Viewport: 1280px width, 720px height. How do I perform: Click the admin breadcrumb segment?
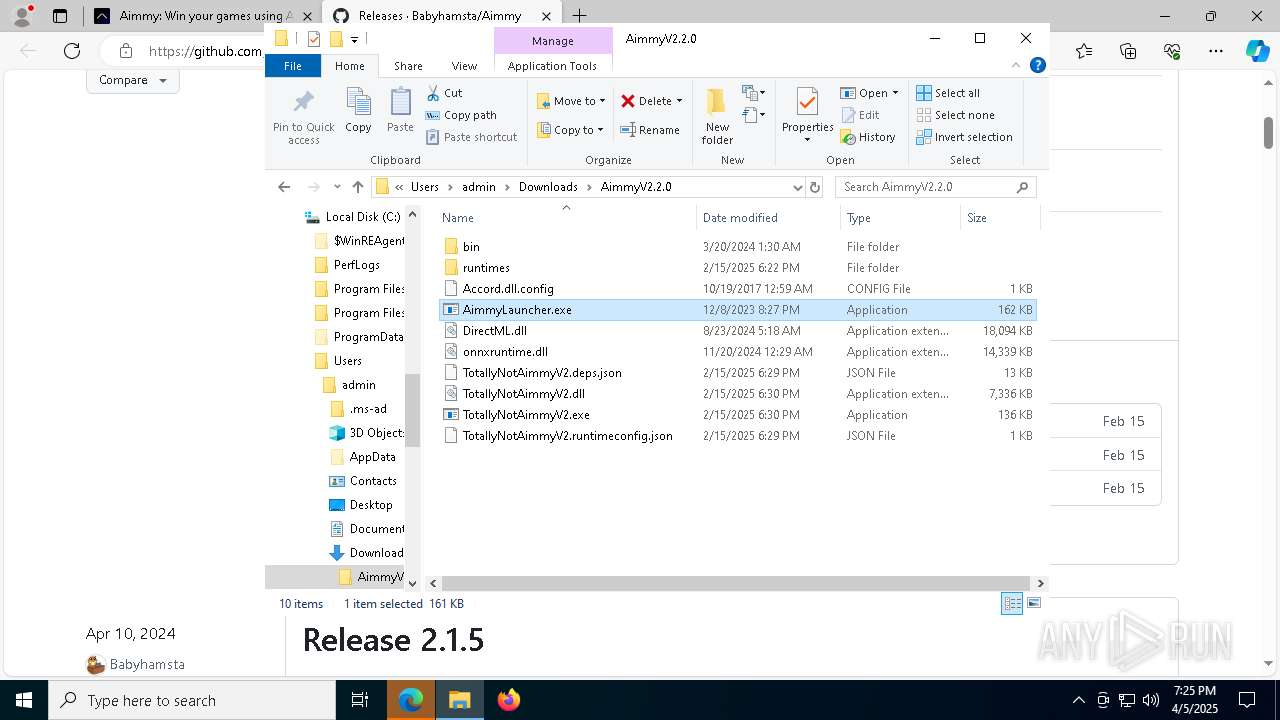[479, 187]
